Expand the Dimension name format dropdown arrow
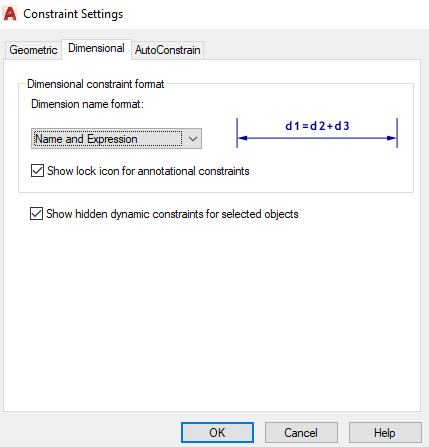This screenshot has height=447, width=429. pos(193,139)
